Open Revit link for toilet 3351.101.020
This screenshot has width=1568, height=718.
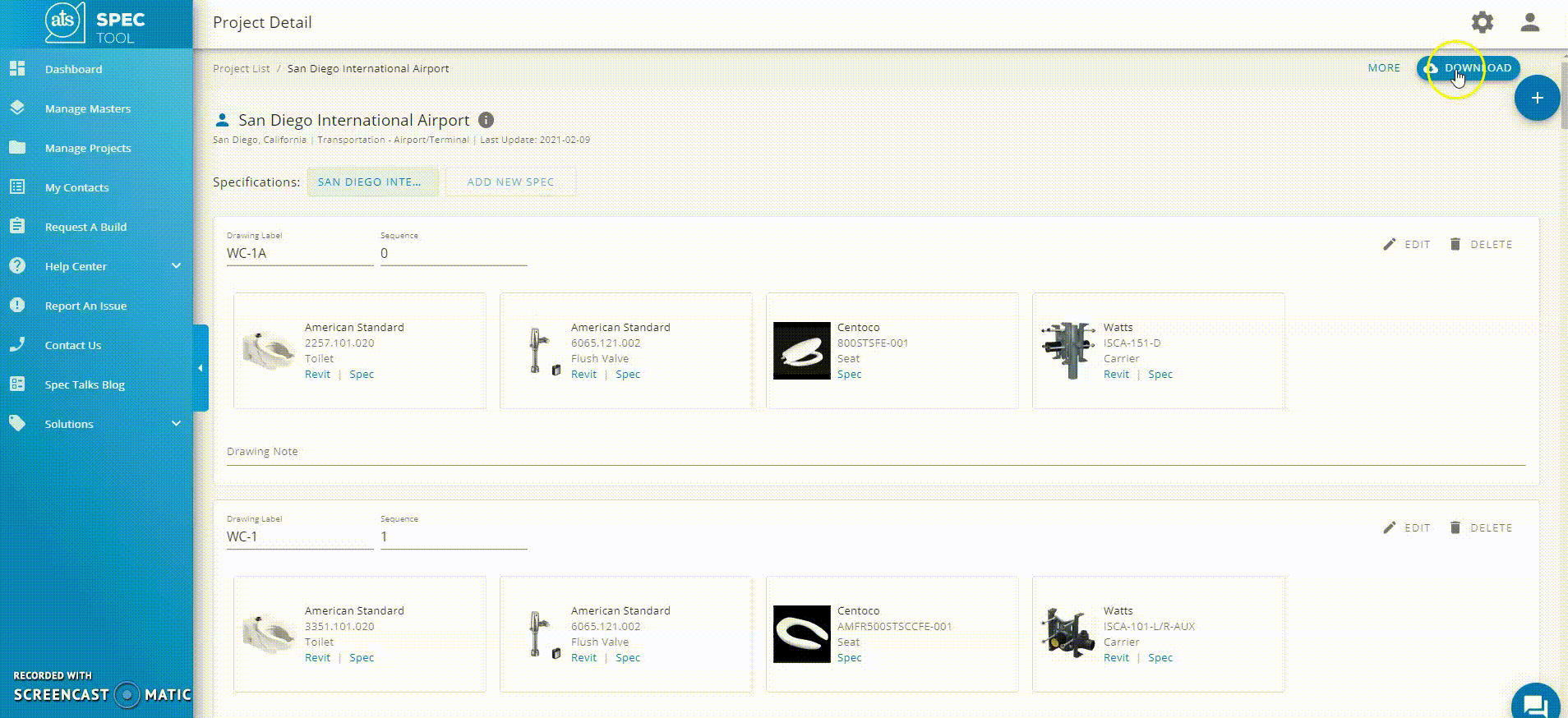317,657
